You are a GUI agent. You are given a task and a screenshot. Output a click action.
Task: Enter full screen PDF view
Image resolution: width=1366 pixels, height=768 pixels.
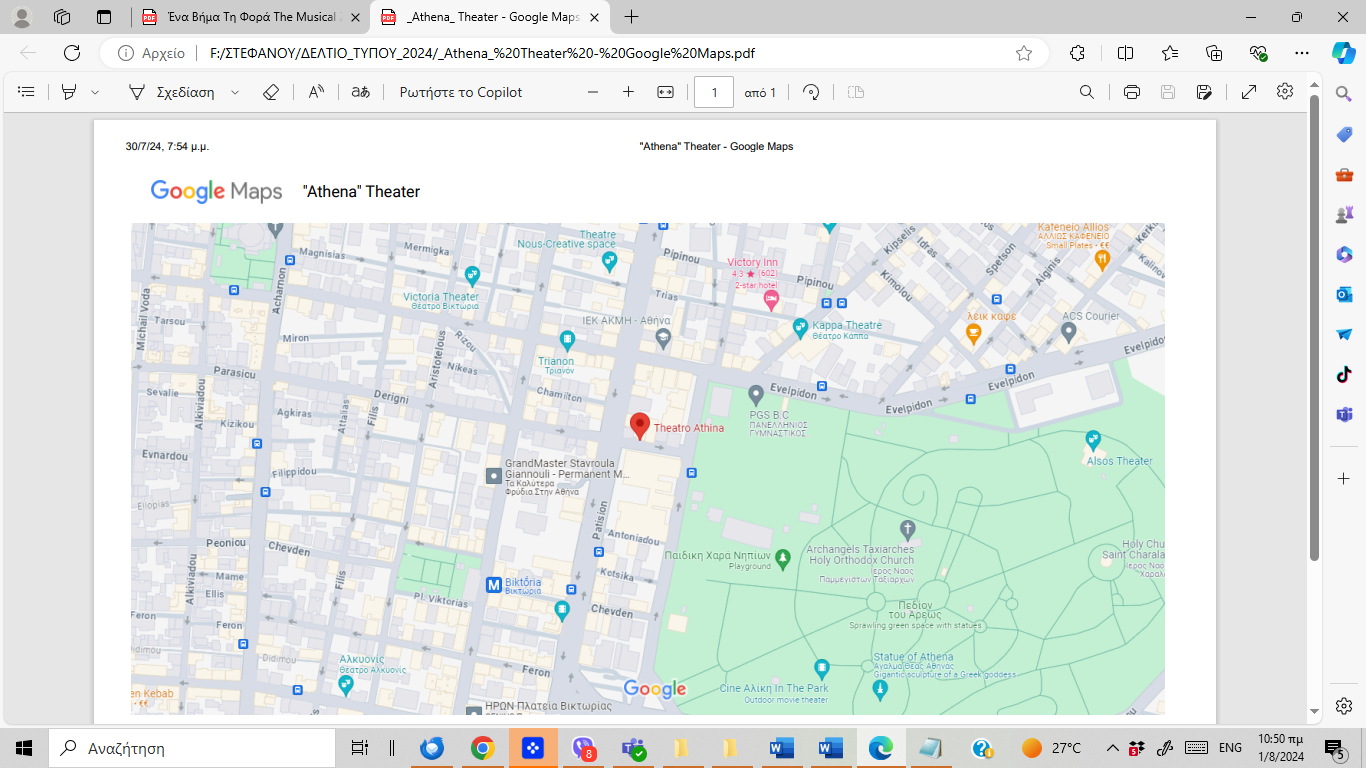pyautogui.click(x=1249, y=92)
